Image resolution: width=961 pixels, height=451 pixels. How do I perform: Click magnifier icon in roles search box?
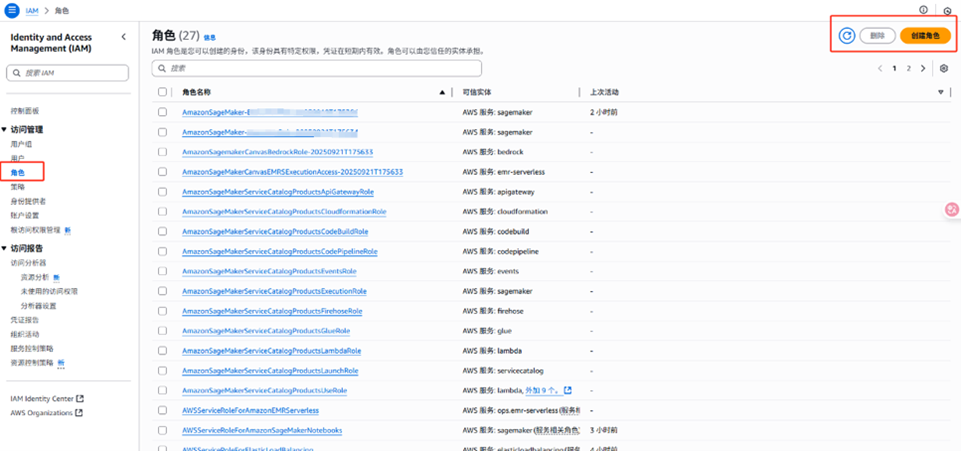[162, 69]
